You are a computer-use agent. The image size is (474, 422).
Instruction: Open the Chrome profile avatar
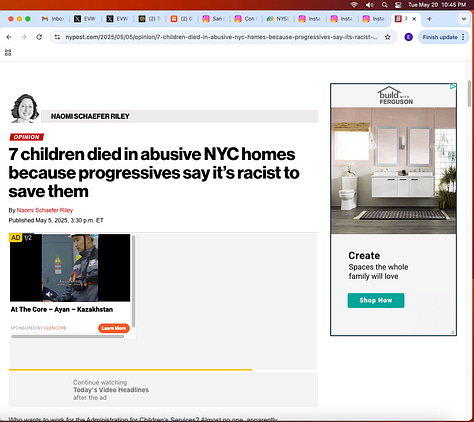[x=408, y=37]
